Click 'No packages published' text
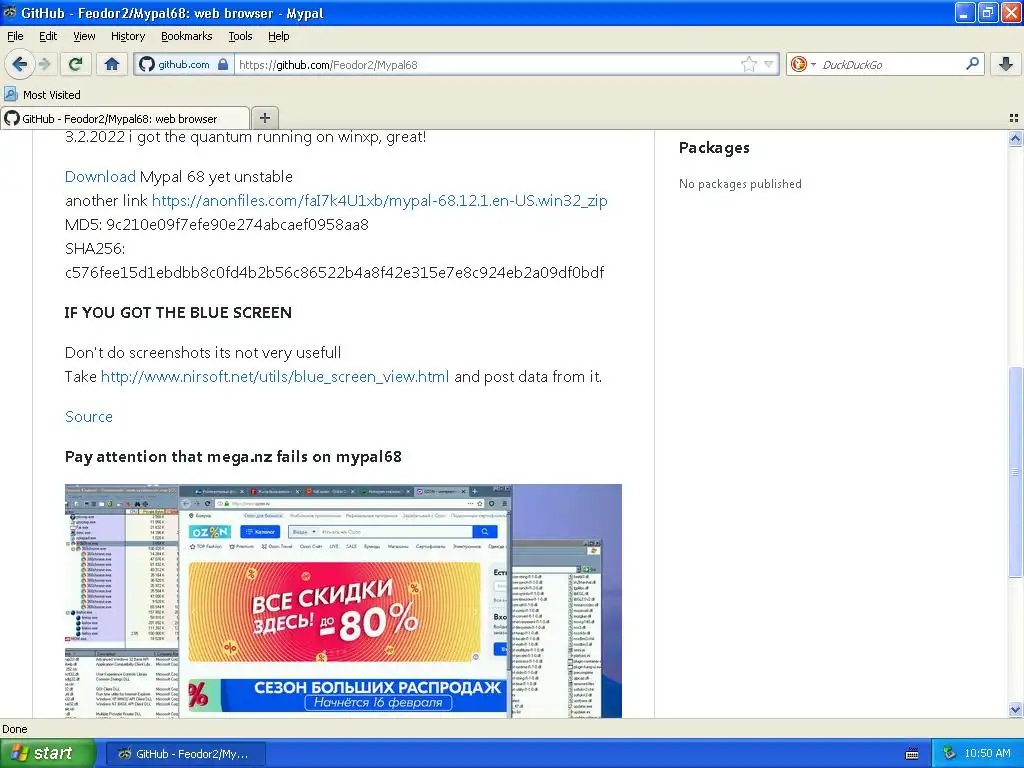Viewport: 1024px width, 768px height. click(x=740, y=184)
